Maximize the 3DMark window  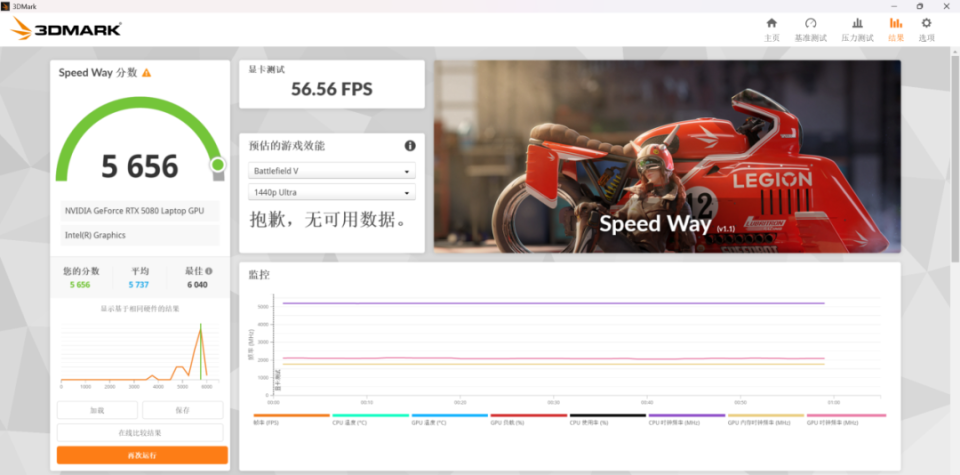[x=920, y=6]
